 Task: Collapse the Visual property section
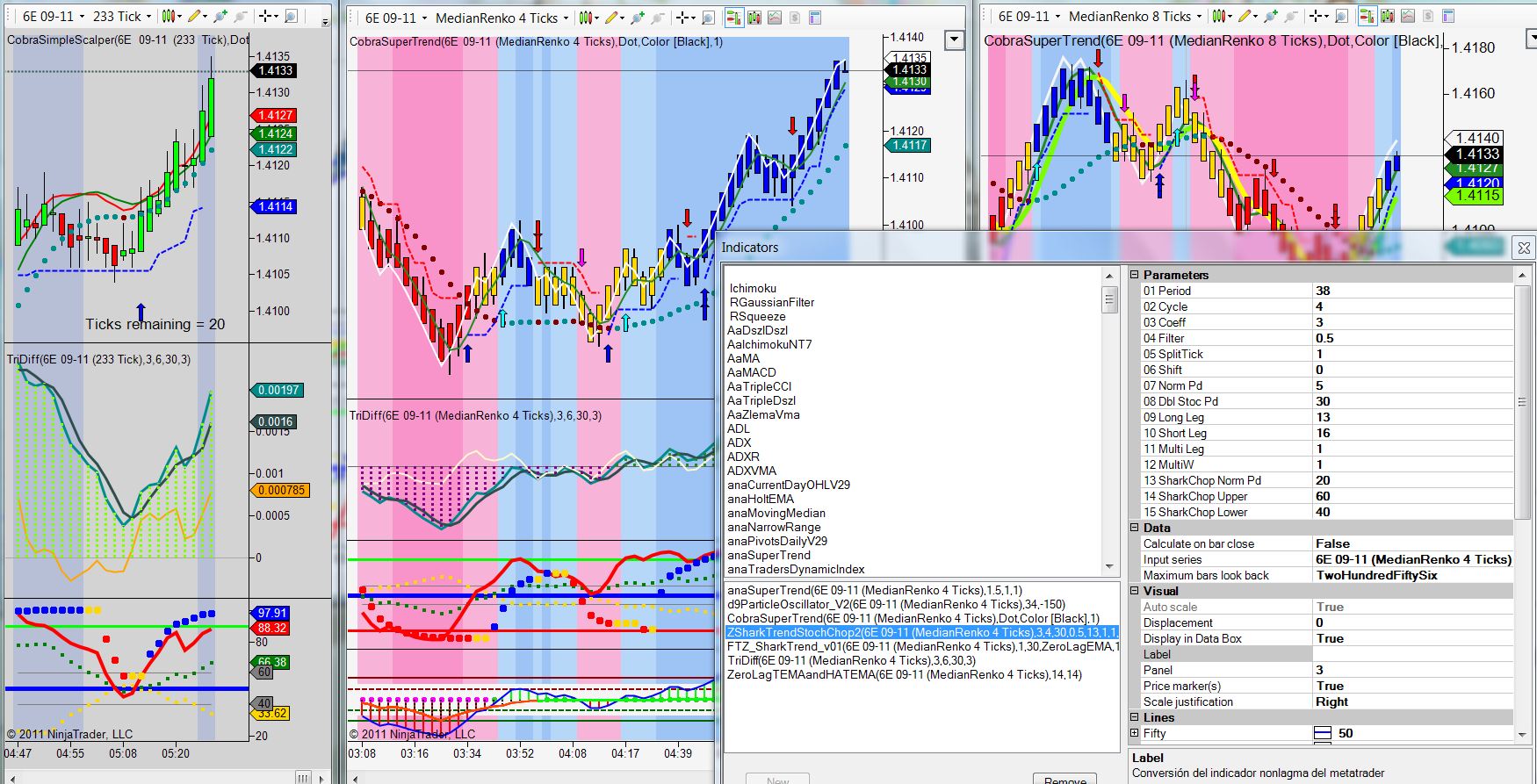[1134, 591]
